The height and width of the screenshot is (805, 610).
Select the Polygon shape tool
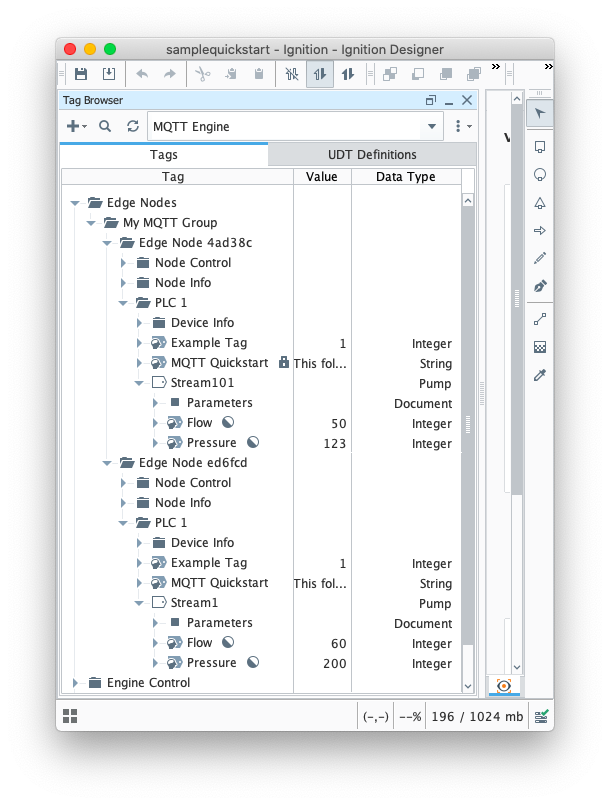click(540, 203)
